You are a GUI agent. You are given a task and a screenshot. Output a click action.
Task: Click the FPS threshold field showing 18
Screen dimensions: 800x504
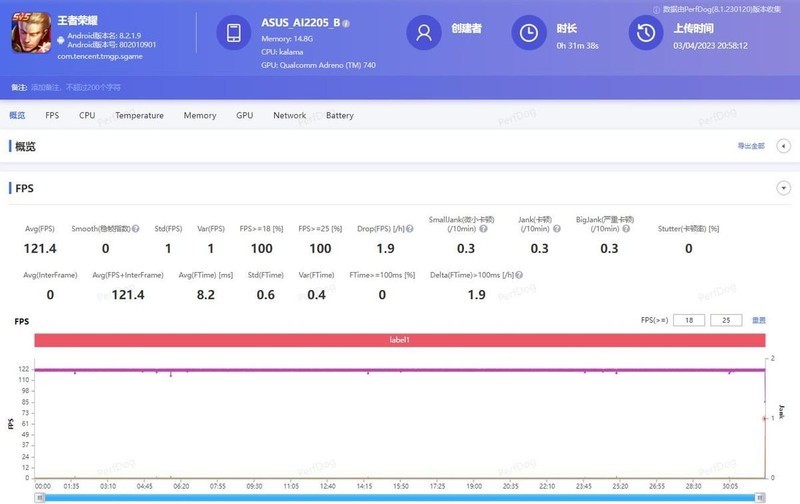click(689, 320)
